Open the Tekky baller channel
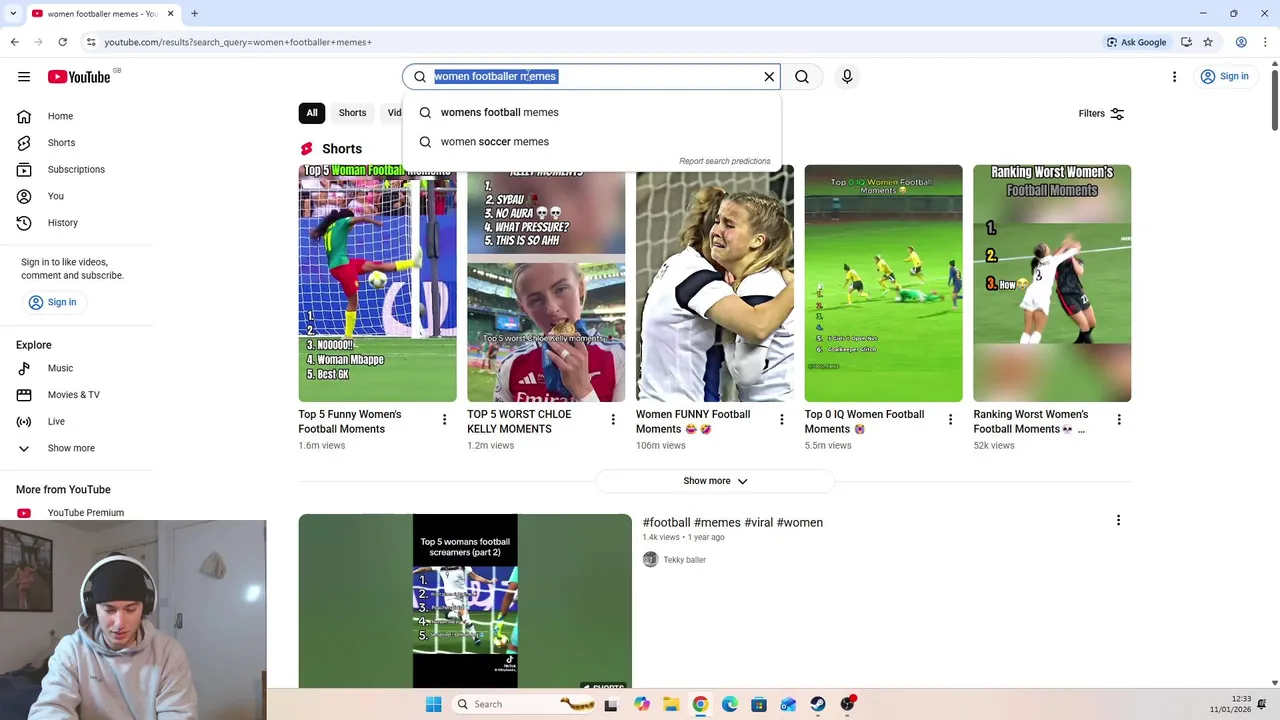 click(x=684, y=560)
